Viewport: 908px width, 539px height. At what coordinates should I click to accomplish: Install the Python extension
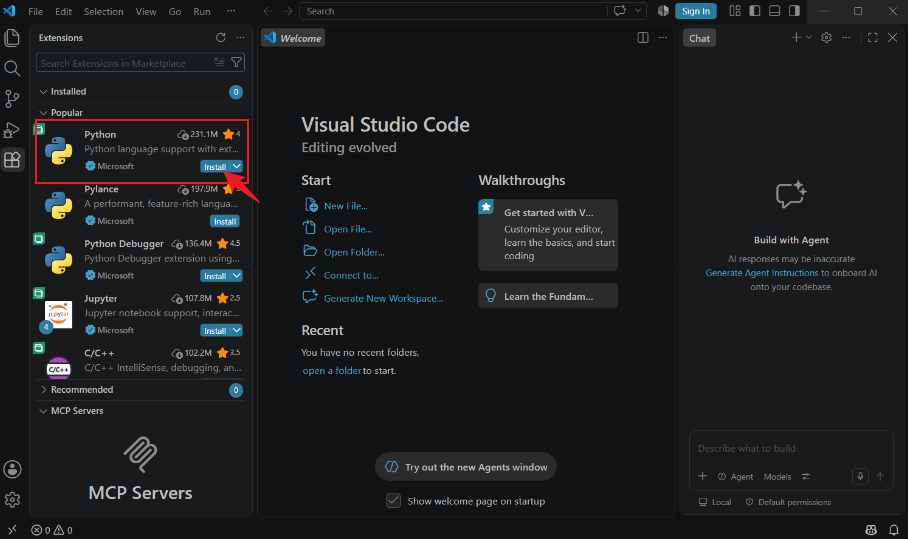[x=215, y=166]
